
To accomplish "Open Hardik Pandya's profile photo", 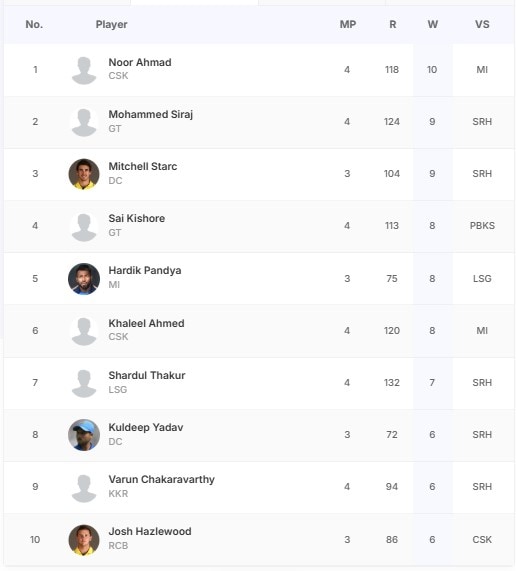I will tap(84, 279).
